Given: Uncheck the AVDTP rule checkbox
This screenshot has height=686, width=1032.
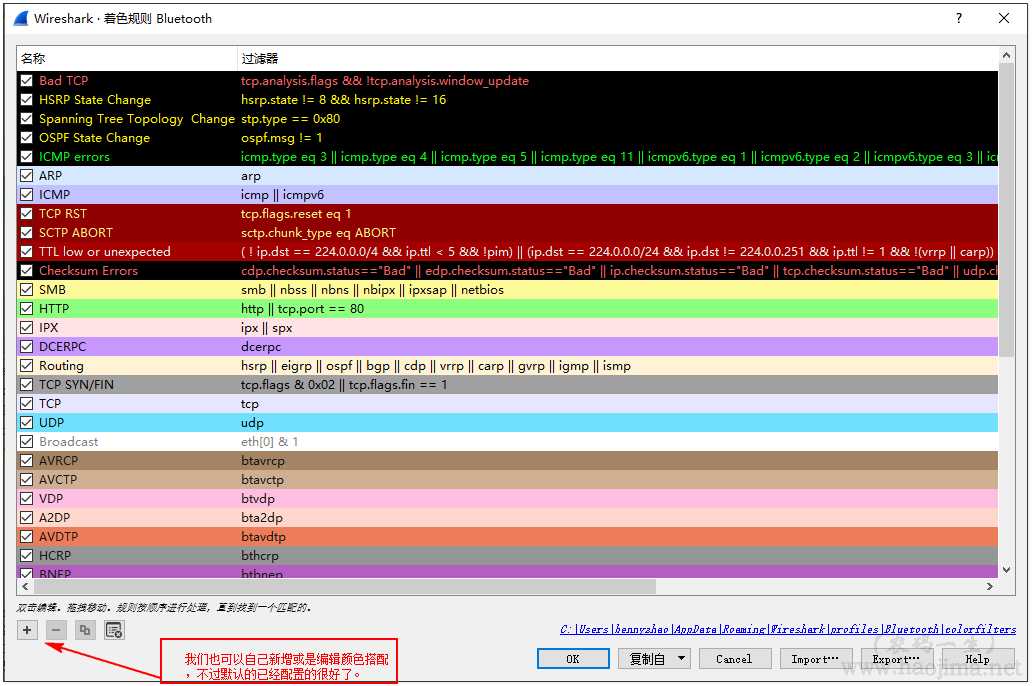Looking at the screenshot, I should pos(26,537).
